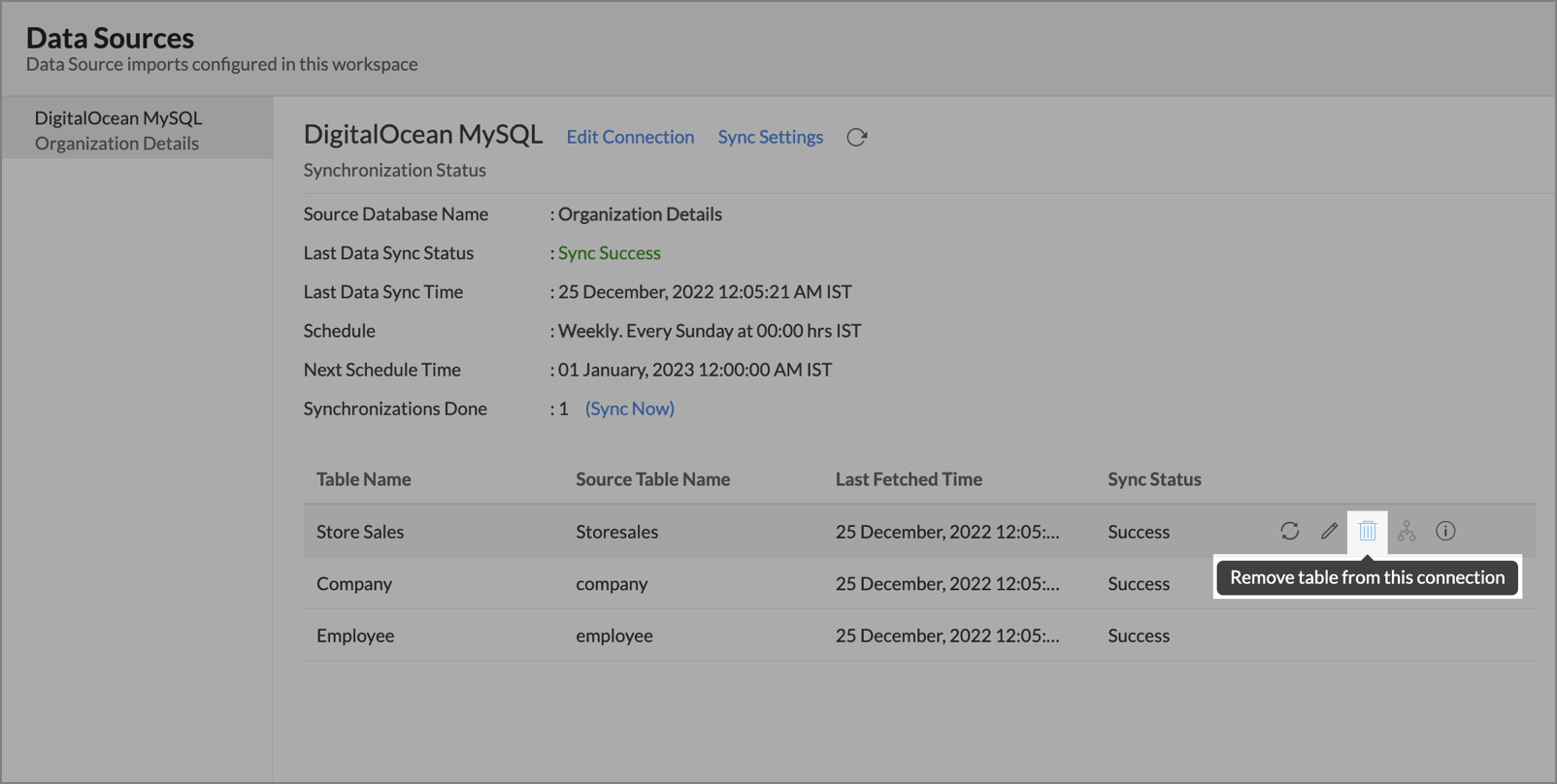Viewport: 1557px width, 784px height.
Task: Open the dependency hierarchy icon in Store Sales row
Action: [1407, 531]
